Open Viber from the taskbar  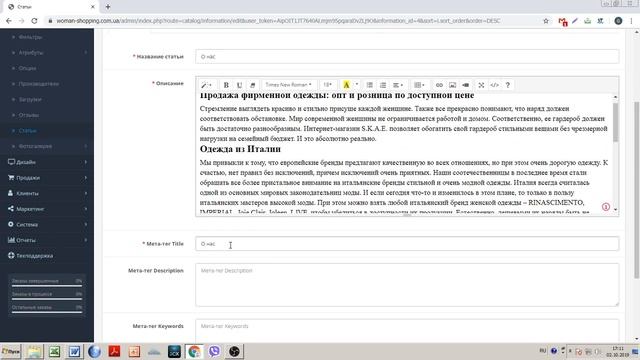point(214,351)
